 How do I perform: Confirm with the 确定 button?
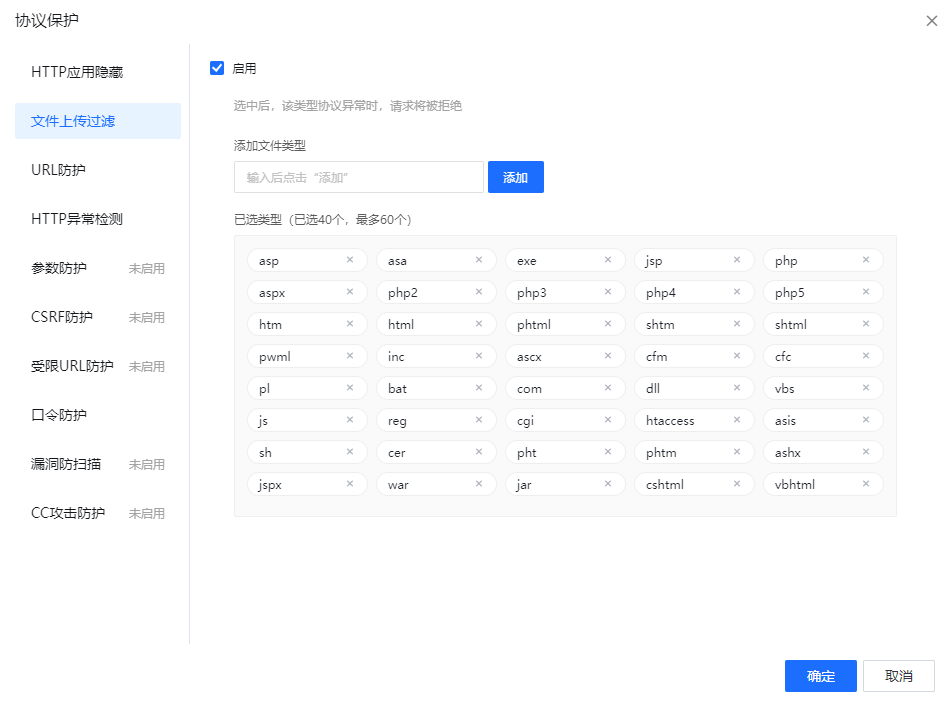point(821,676)
